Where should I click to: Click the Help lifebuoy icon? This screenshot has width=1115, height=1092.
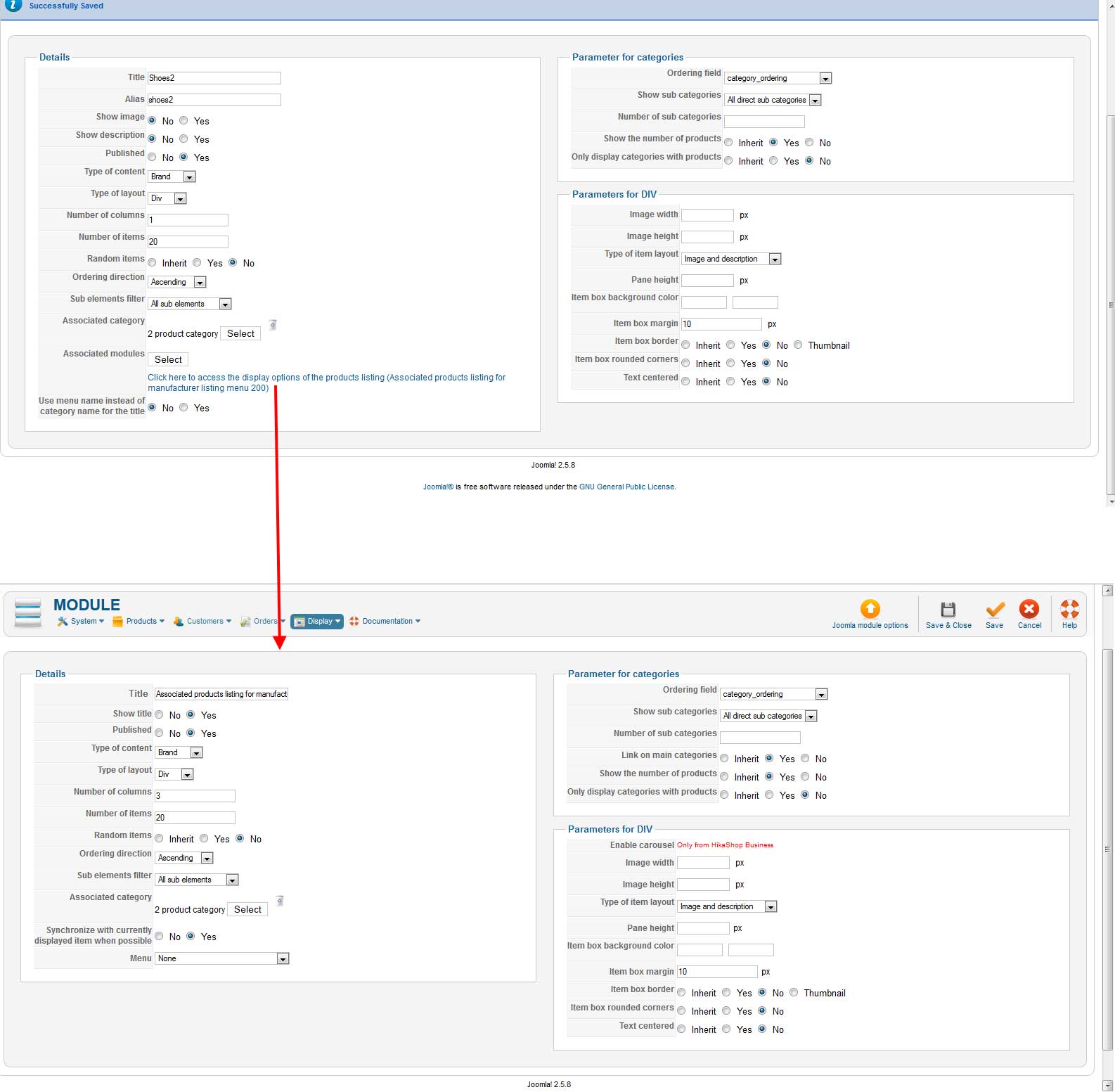pyautogui.click(x=1069, y=609)
